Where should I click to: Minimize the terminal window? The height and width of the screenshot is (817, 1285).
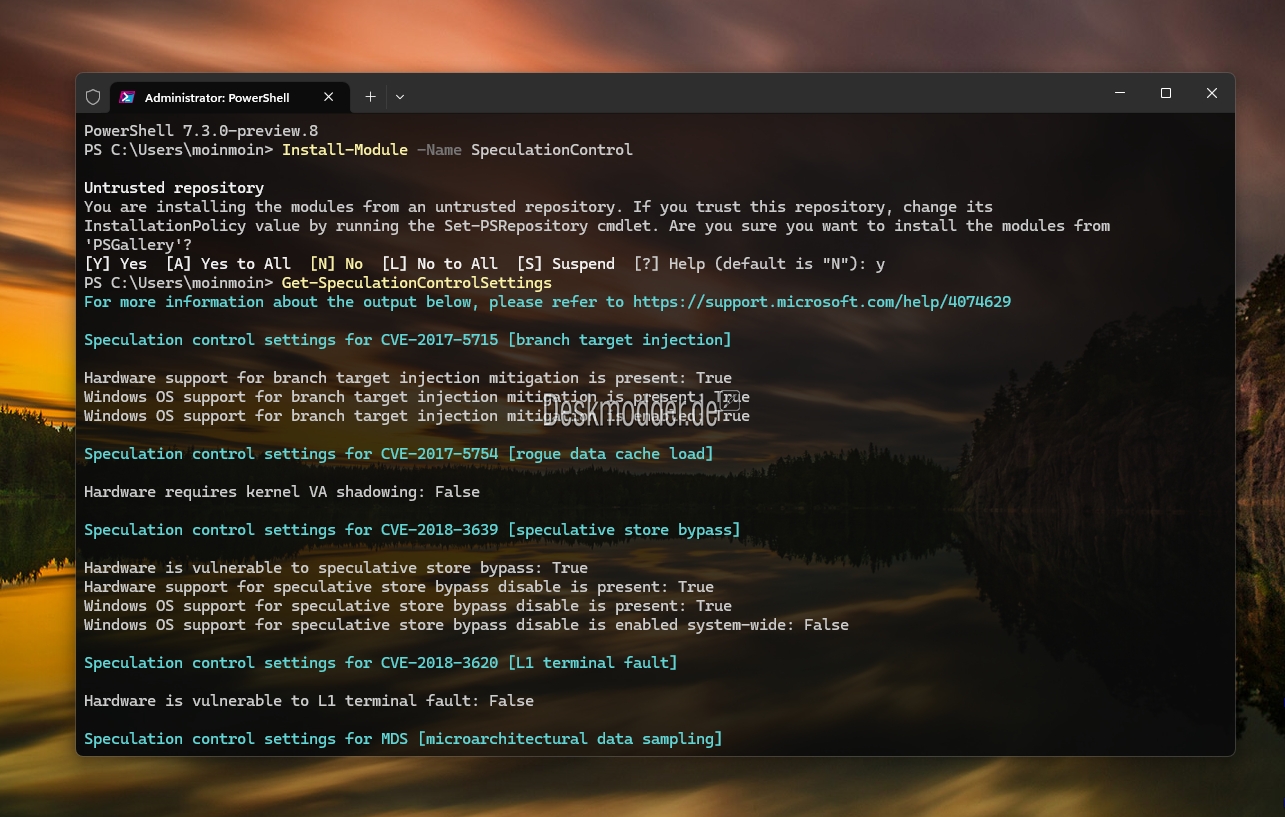pos(1120,93)
